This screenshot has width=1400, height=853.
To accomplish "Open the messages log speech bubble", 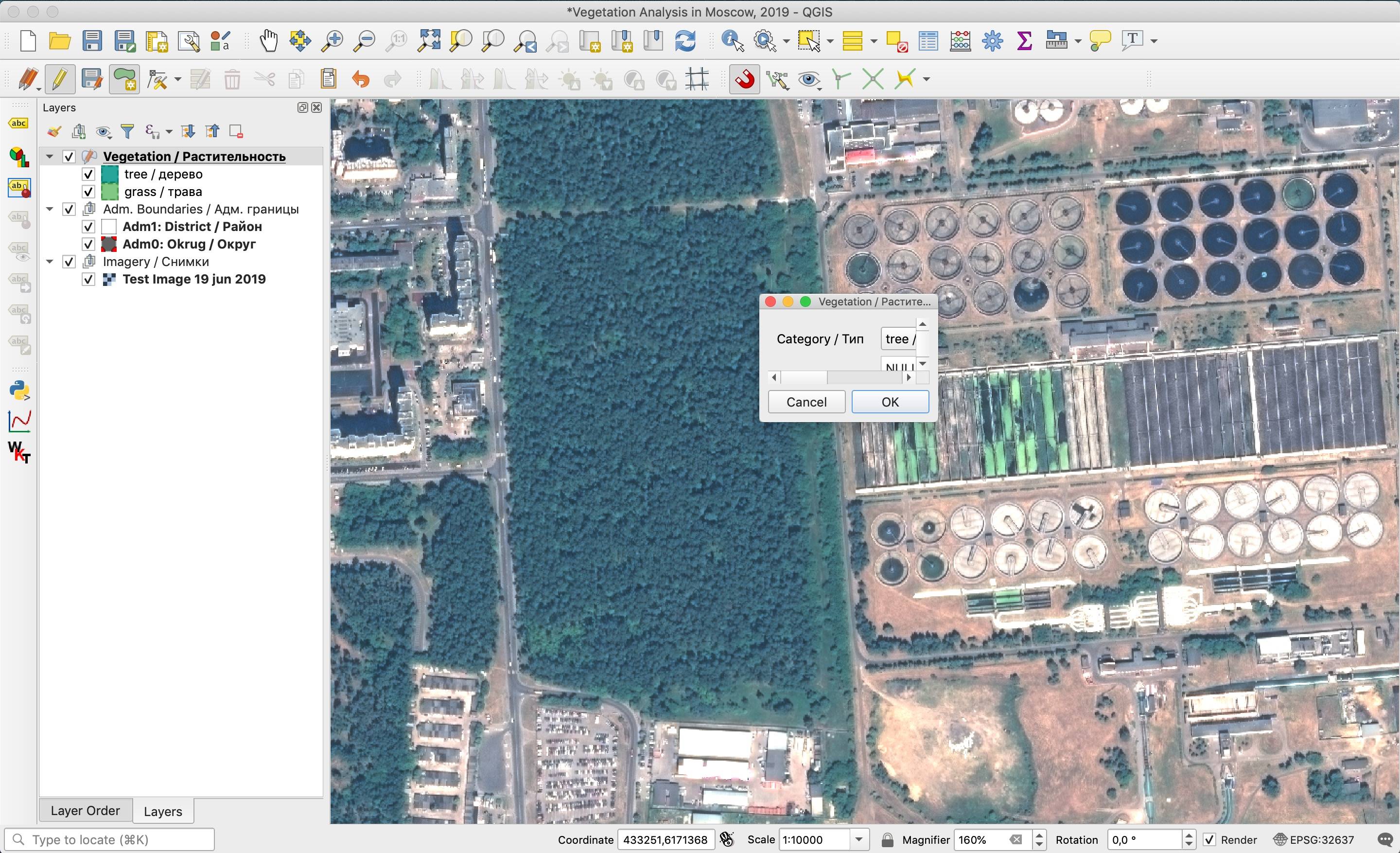I will tap(1386, 840).
